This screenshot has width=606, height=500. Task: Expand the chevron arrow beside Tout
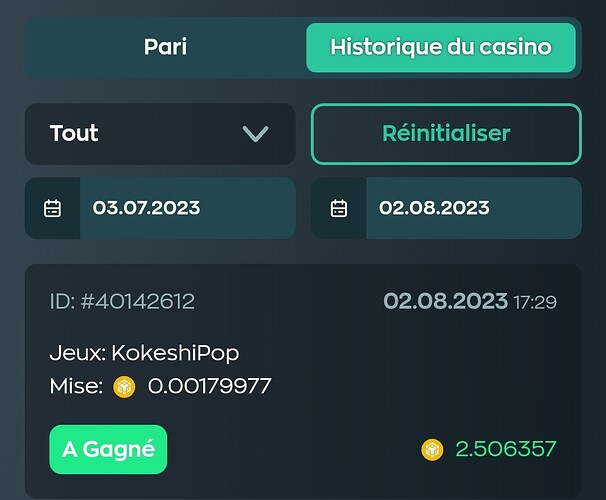pyautogui.click(x=255, y=134)
